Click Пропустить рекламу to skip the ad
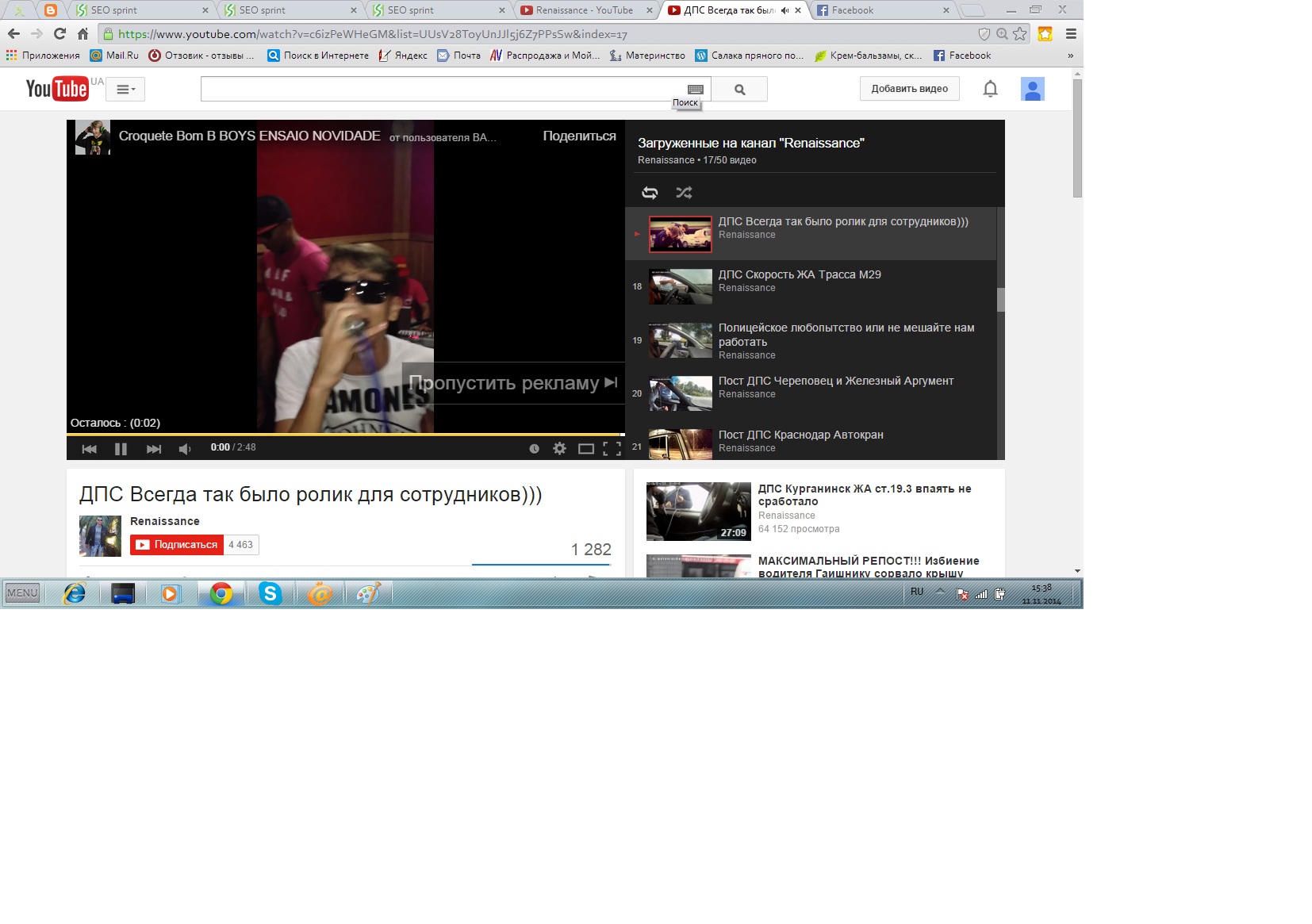This screenshot has width=1312, height=924. (513, 383)
